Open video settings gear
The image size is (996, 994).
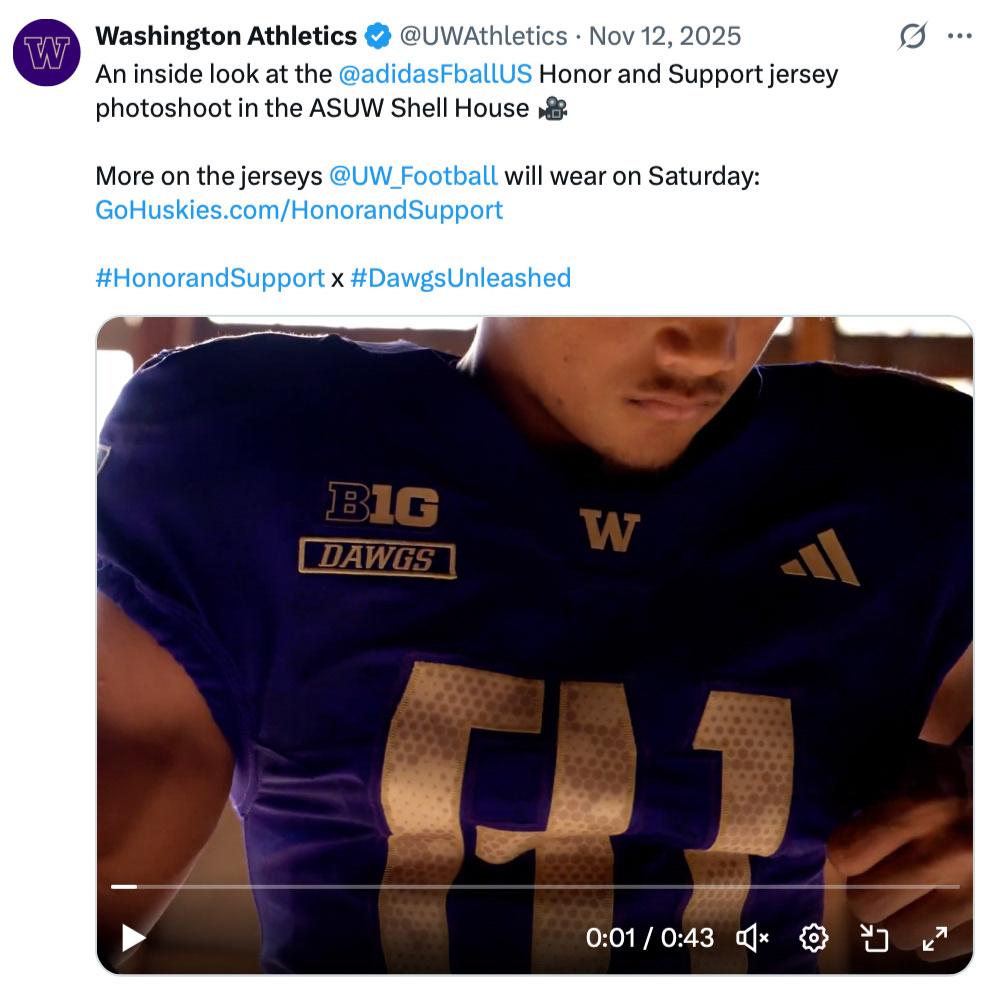814,937
